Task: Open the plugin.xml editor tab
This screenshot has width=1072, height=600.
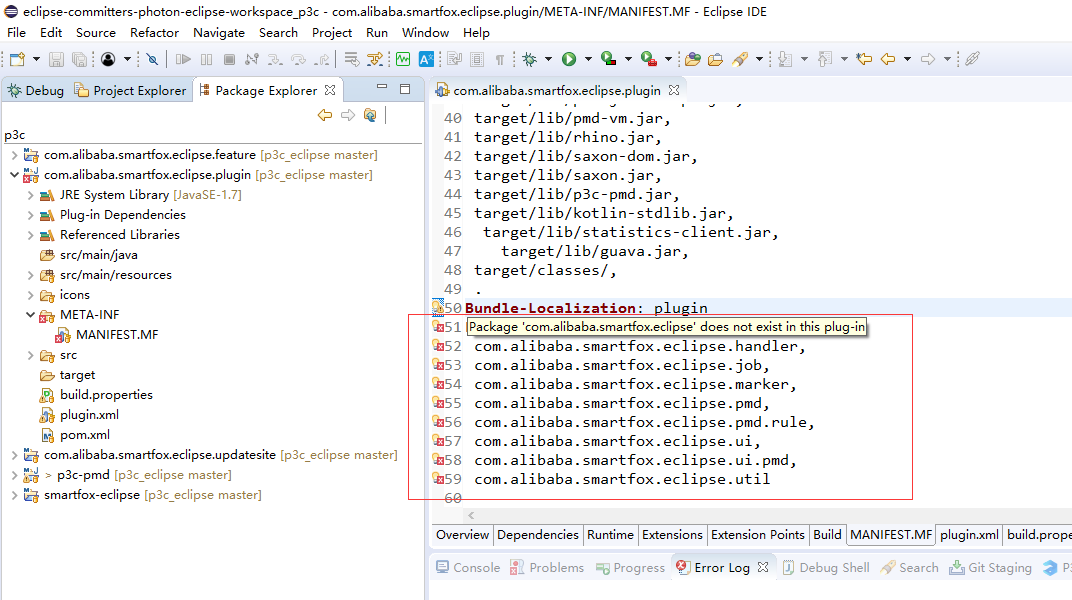Action: coord(969,535)
